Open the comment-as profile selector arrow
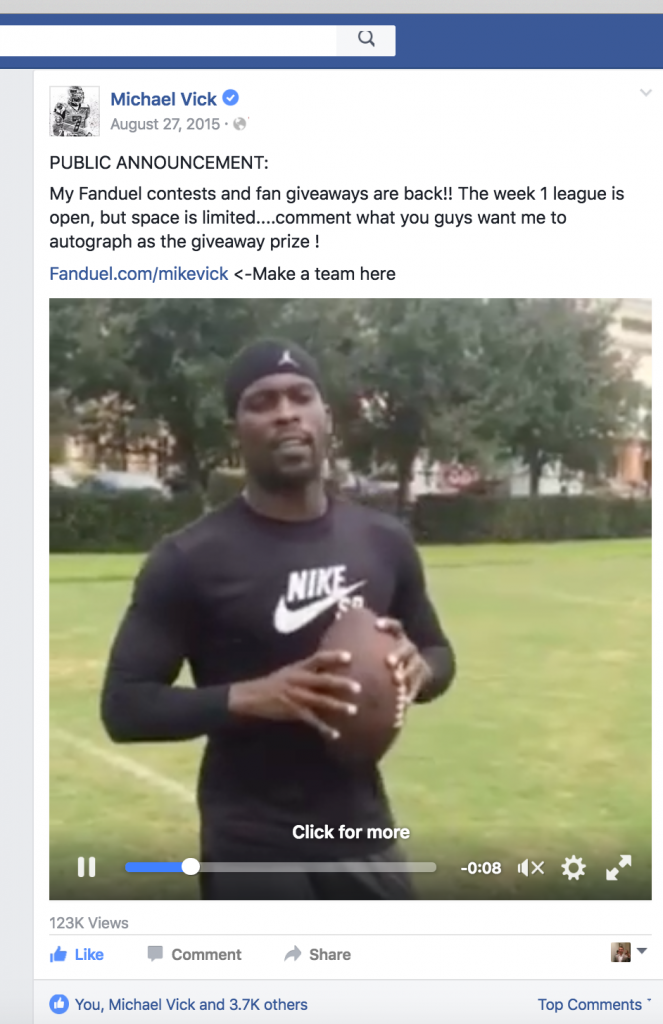Screen dimensions: 663x1024 641,952
